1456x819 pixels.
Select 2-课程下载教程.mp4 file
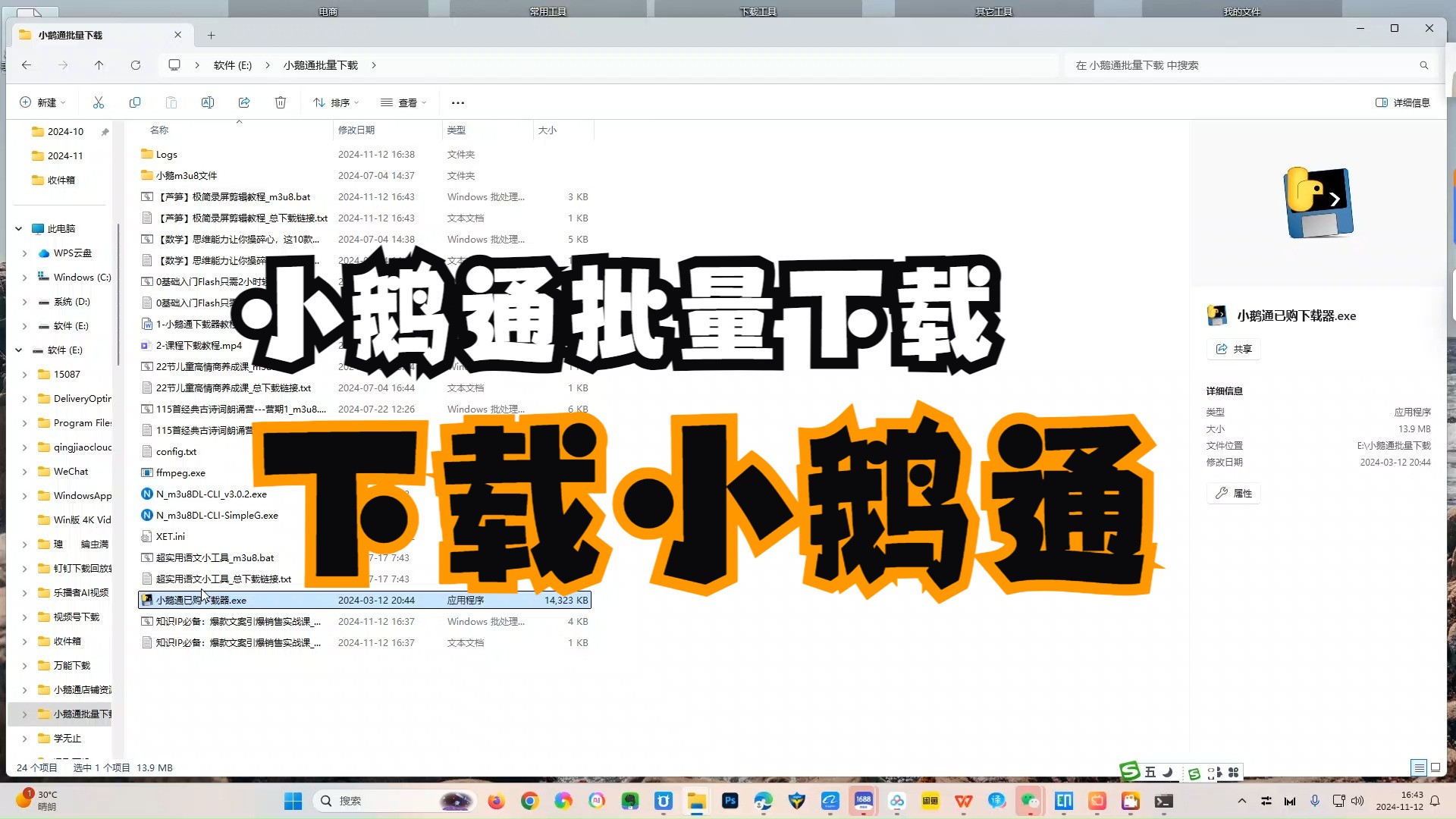click(x=199, y=345)
